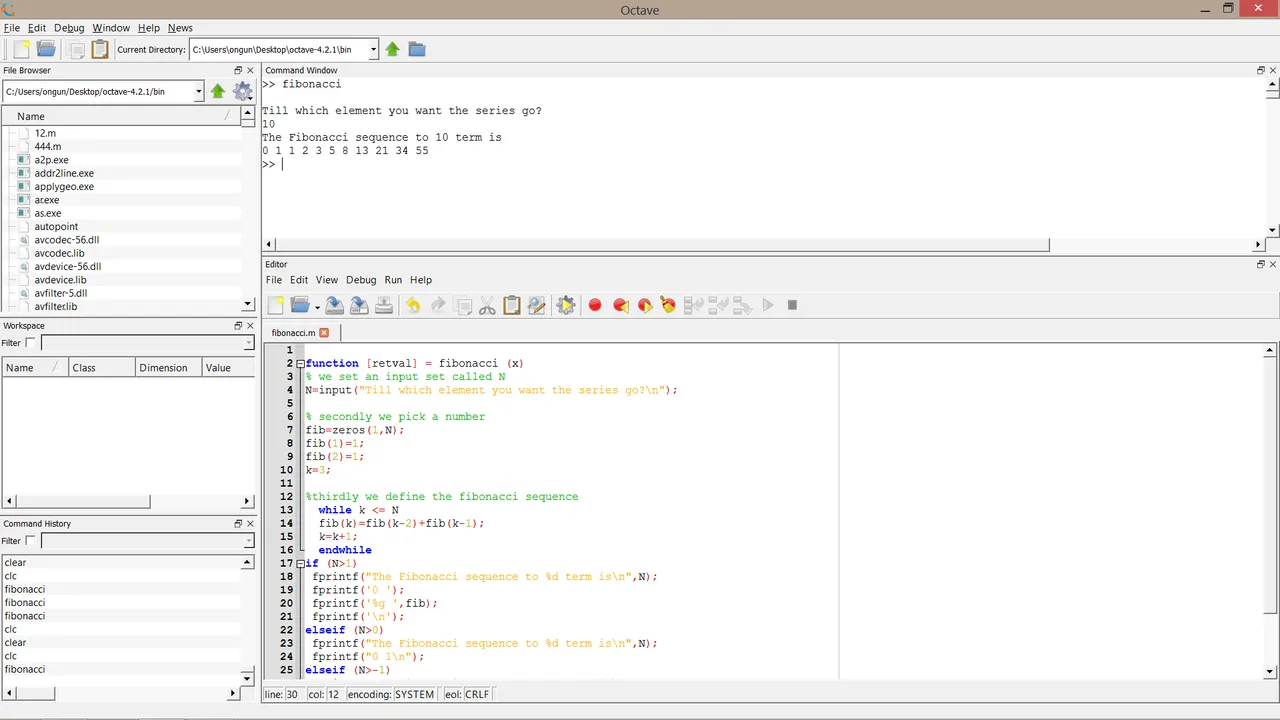The image size is (1280, 720).
Task: Click the Stop debugging square icon
Action: coord(792,305)
